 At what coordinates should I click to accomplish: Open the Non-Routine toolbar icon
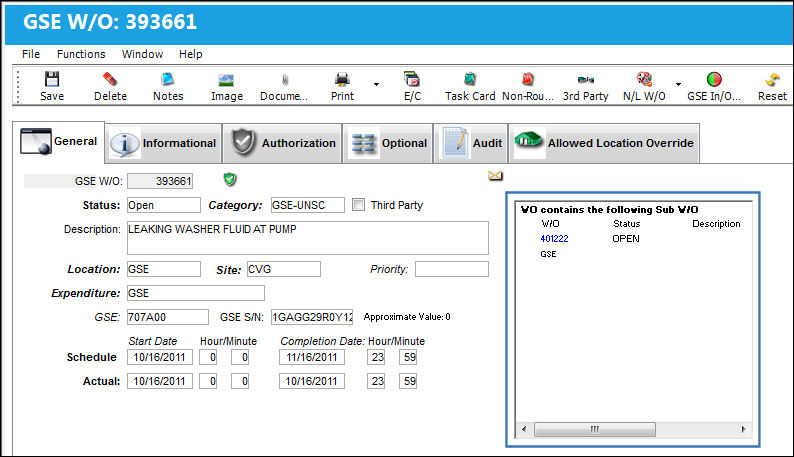pyautogui.click(x=528, y=80)
